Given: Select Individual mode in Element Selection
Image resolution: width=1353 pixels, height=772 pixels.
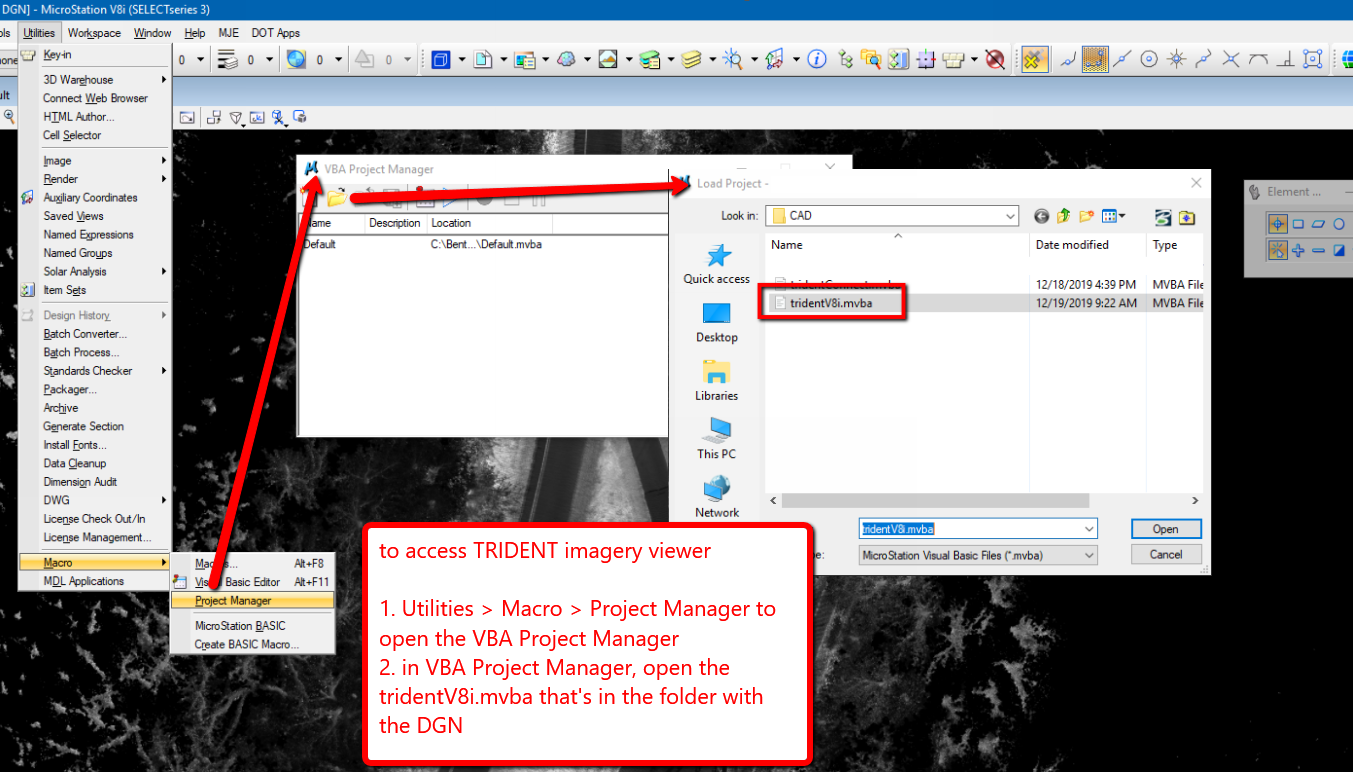Looking at the screenshot, I should (x=1278, y=224).
